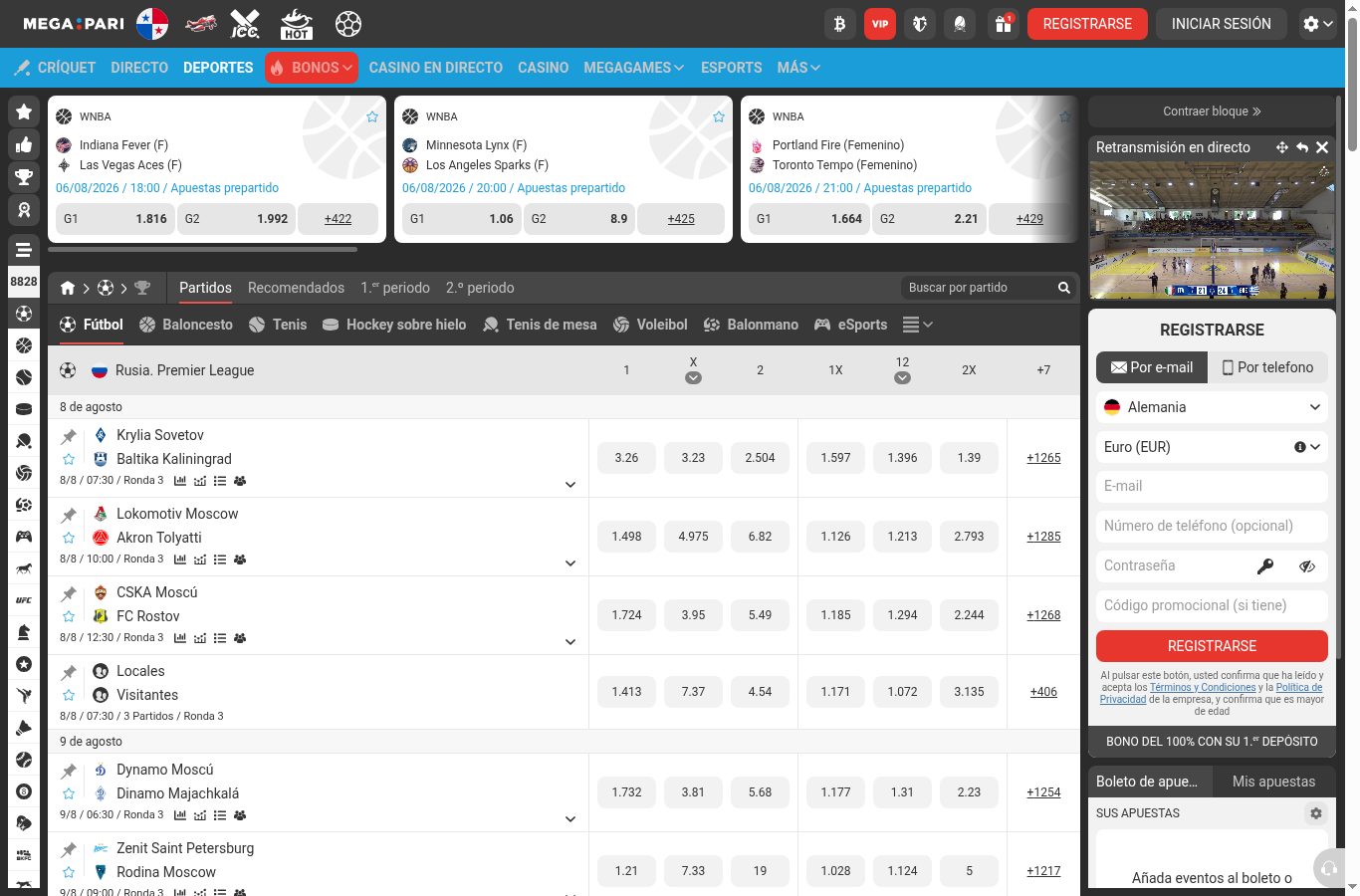1360x896 pixels.
Task: Click the MegaPari logo
Action: (x=74, y=24)
